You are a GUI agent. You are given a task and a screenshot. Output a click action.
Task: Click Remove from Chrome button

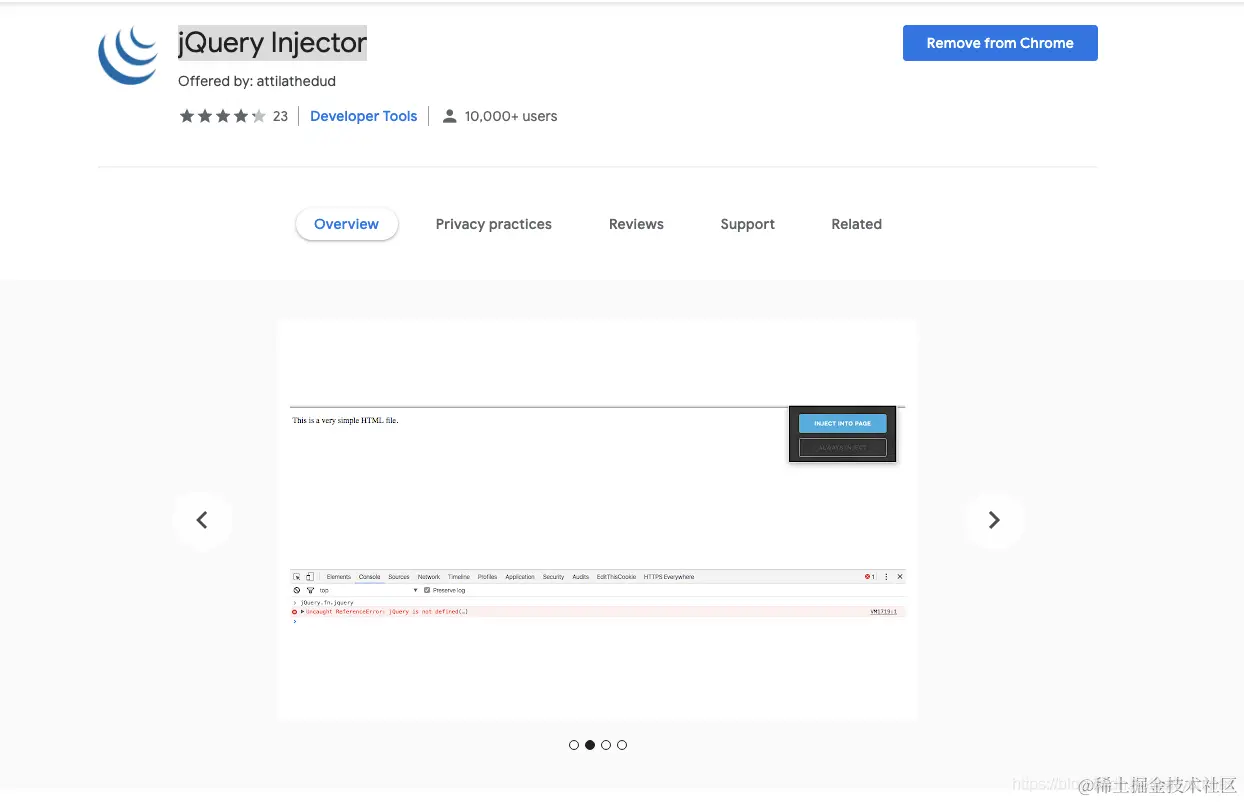click(x=1000, y=43)
